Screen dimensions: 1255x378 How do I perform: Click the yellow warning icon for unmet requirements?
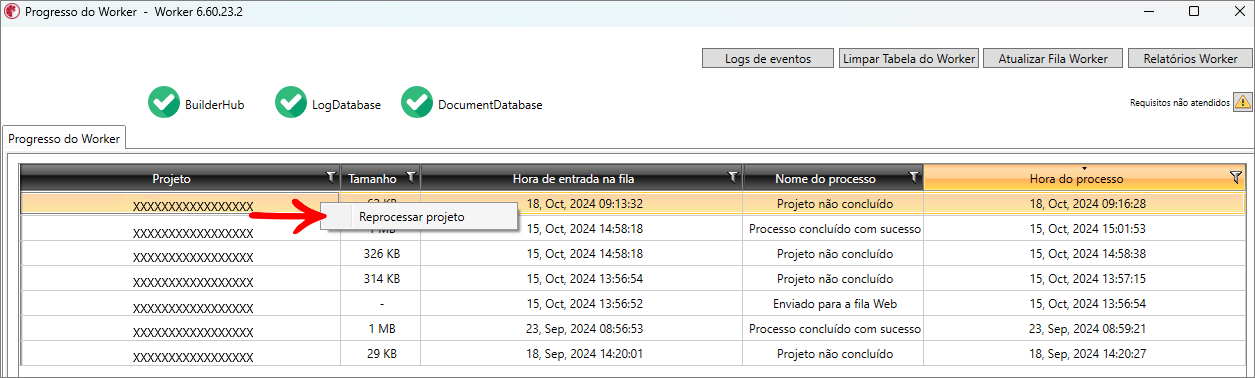point(1243,101)
